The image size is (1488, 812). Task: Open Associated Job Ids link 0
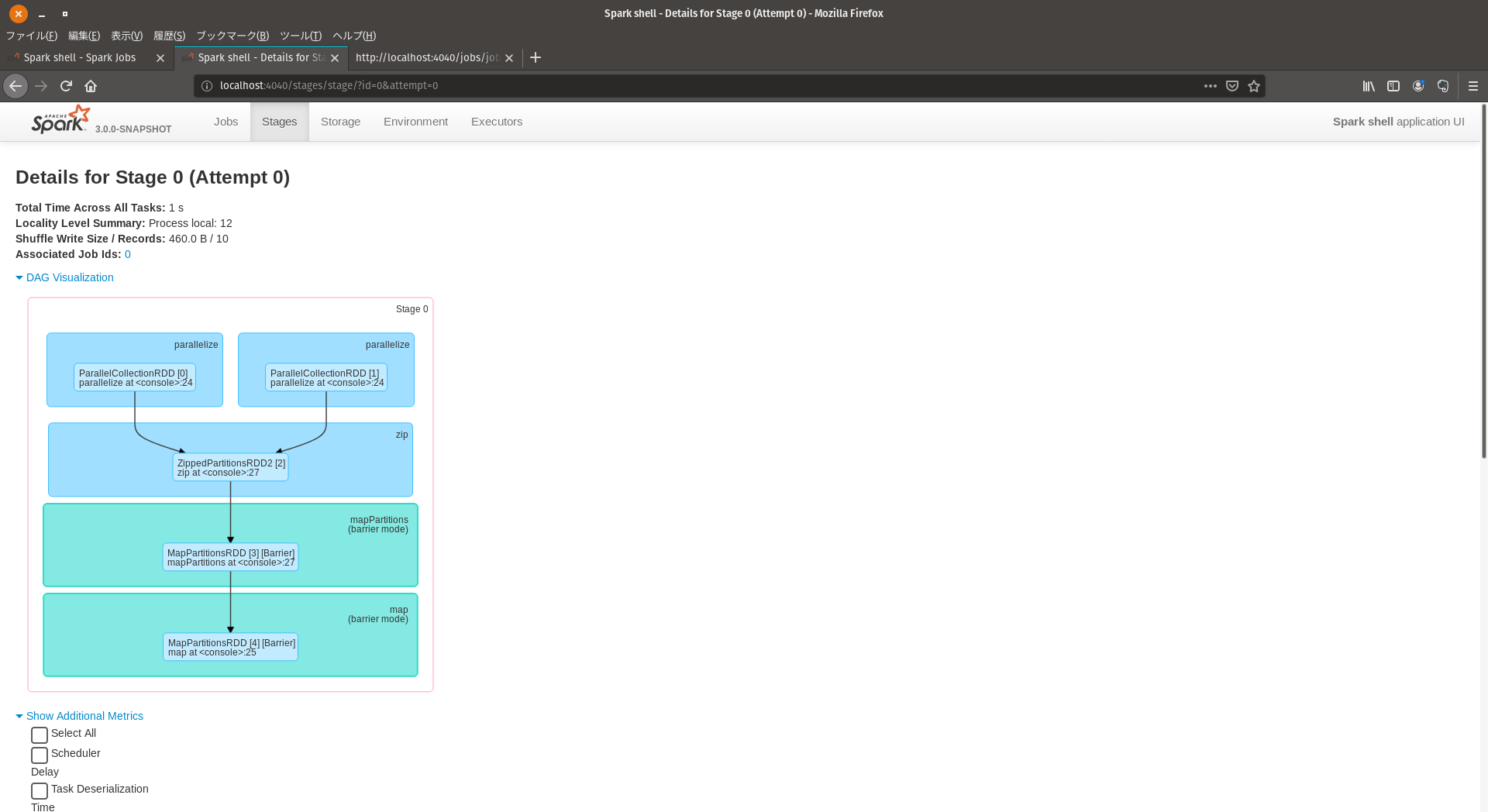pyautogui.click(x=128, y=253)
